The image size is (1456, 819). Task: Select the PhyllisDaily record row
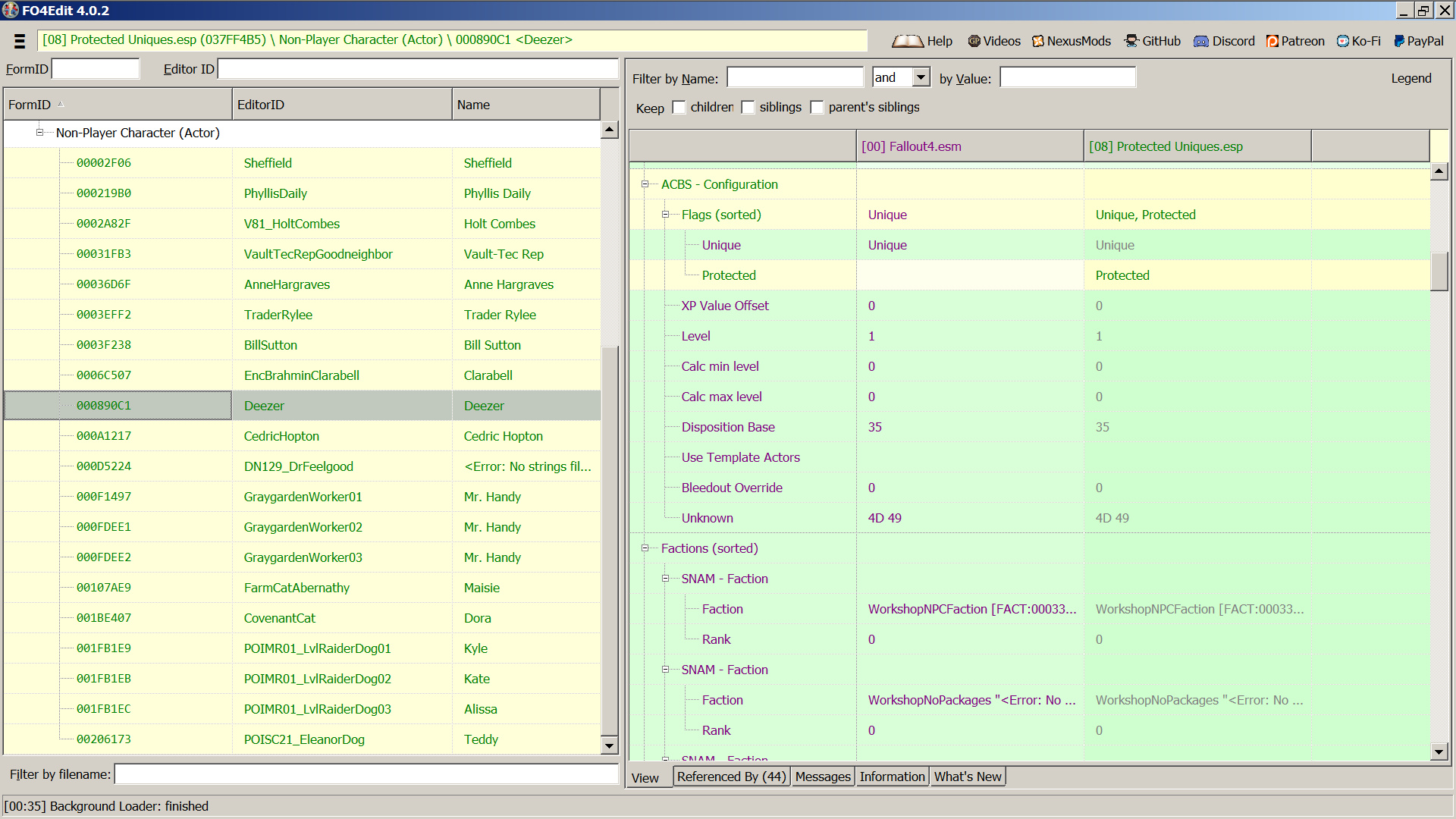pos(303,193)
